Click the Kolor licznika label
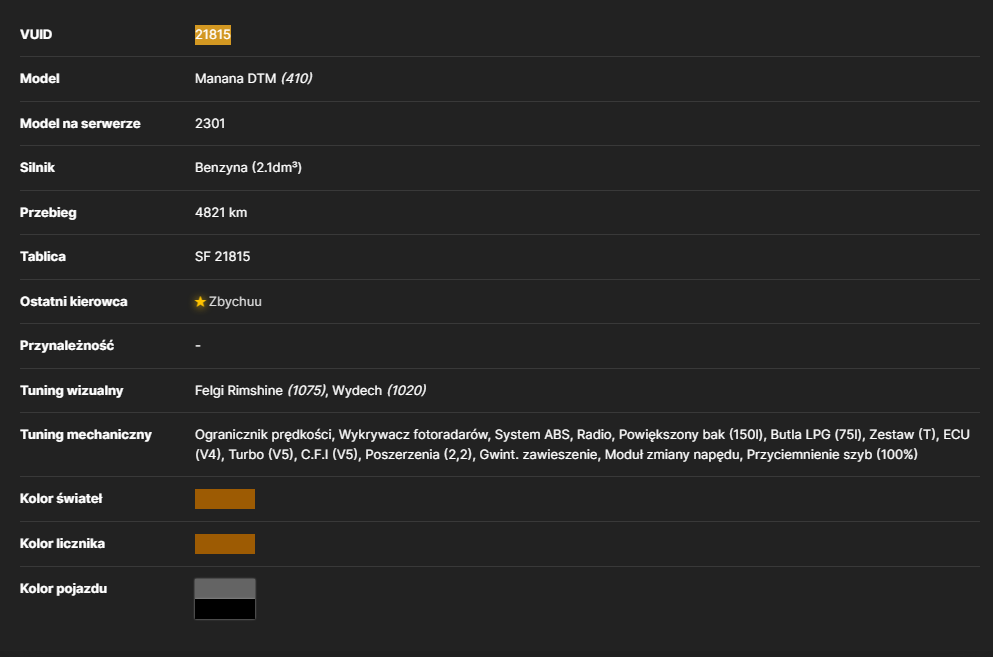This screenshot has width=993, height=657. 63,544
